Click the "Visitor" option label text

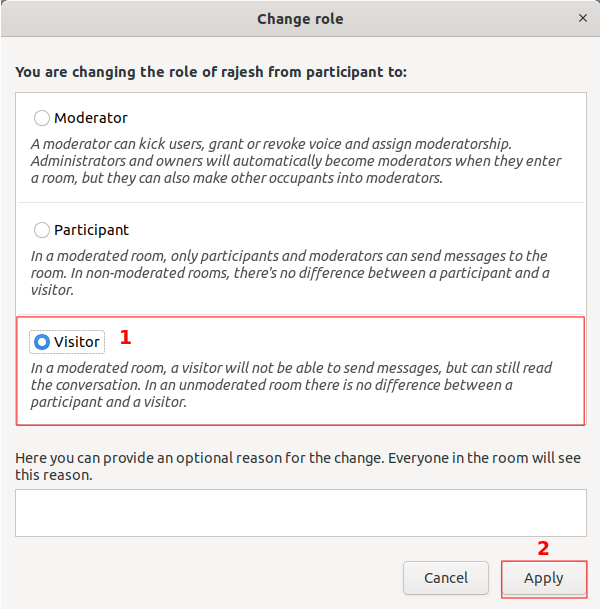(77, 342)
